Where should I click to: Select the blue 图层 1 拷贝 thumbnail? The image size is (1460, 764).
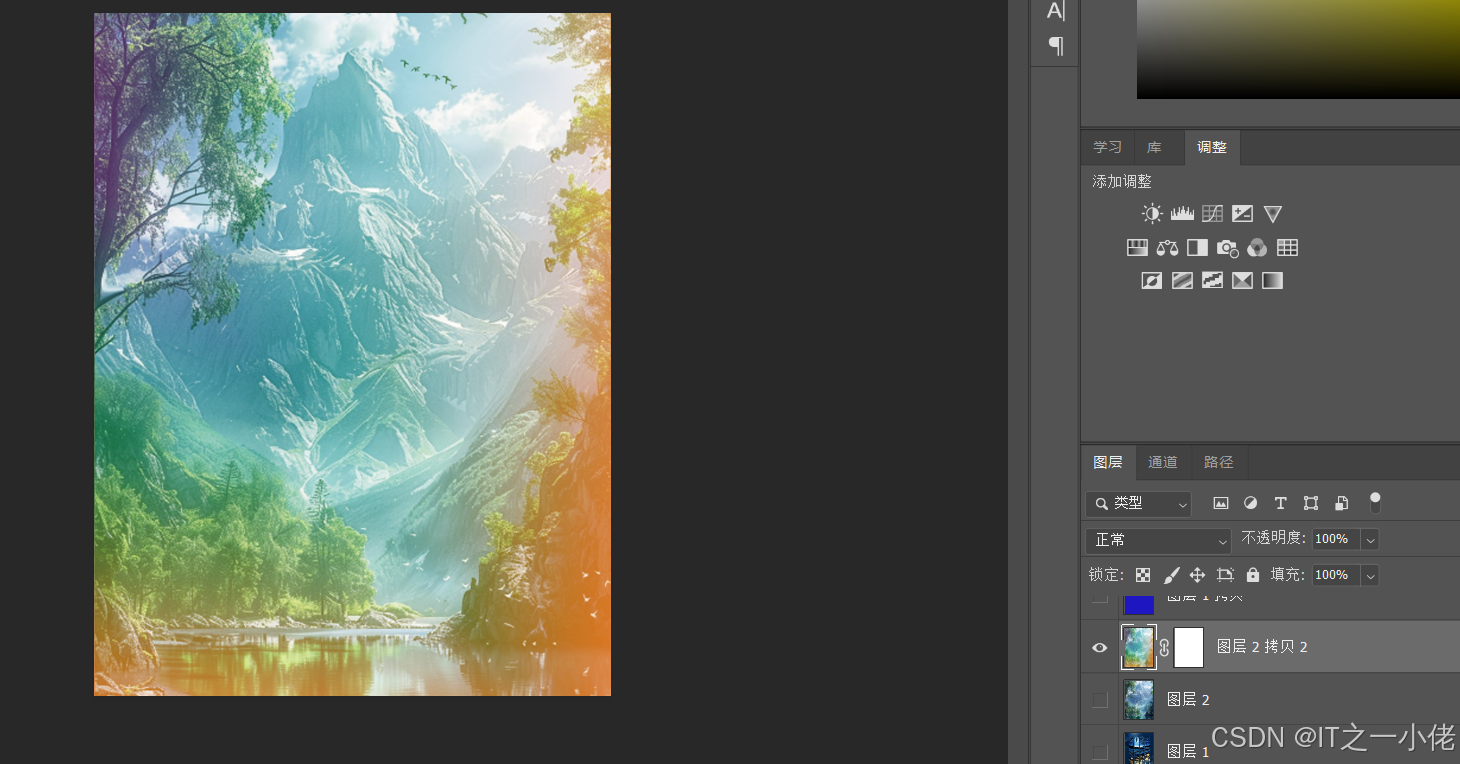[x=1139, y=603]
